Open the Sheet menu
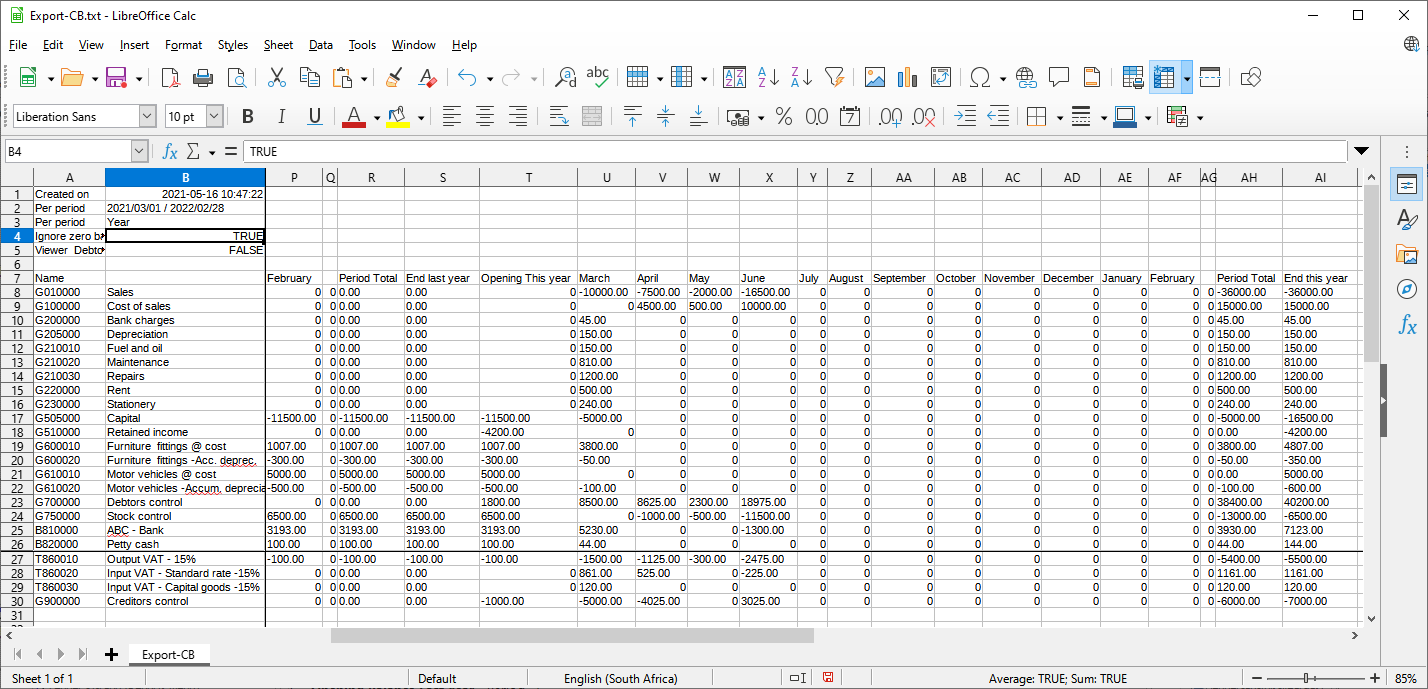Screen dimensions: 1428x689 point(278,45)
